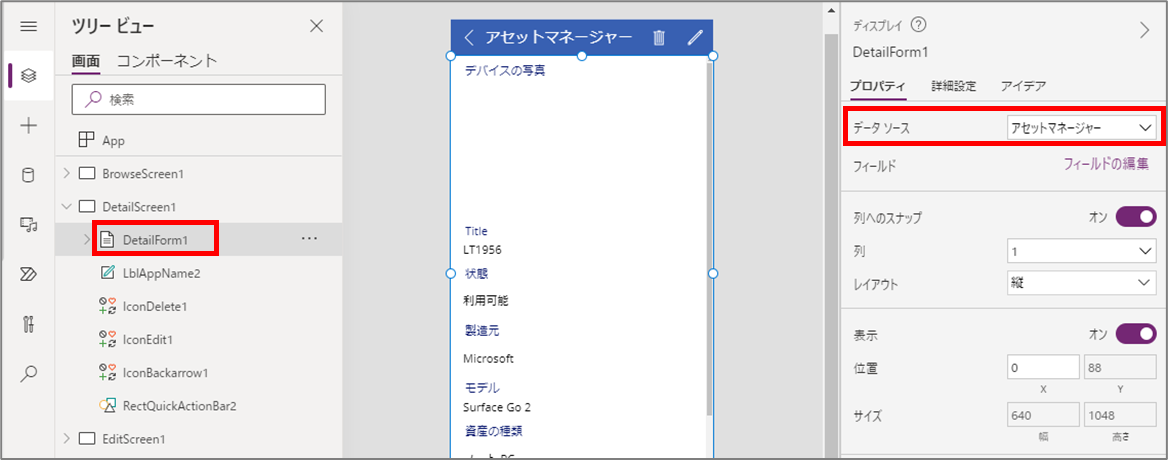Open the データ ソース dropdown
This screenshot has width=1168, height=460.
[x=1081, y=128]
